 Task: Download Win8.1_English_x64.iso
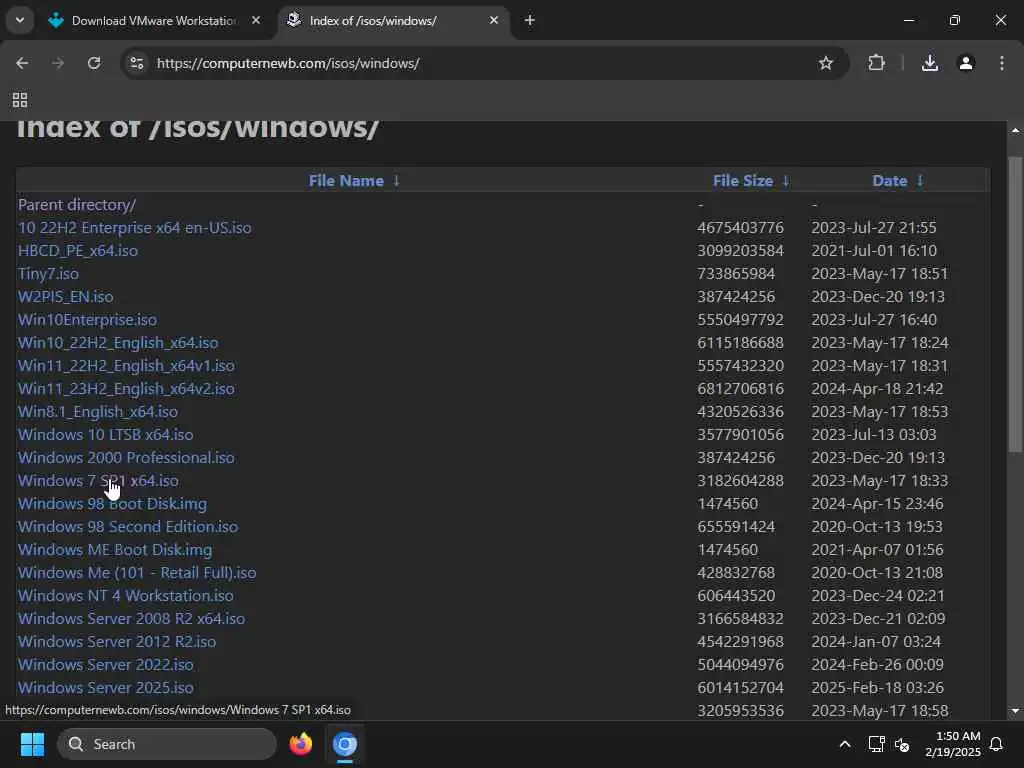98,411
